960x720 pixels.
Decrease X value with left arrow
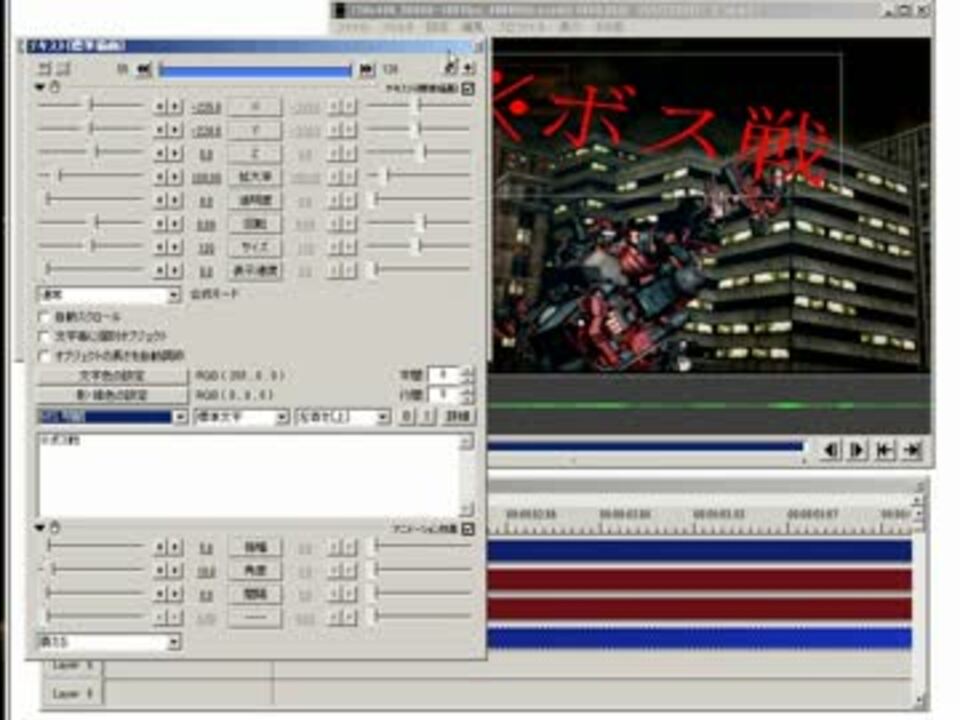pyautogui.click(x=160, y=107)
